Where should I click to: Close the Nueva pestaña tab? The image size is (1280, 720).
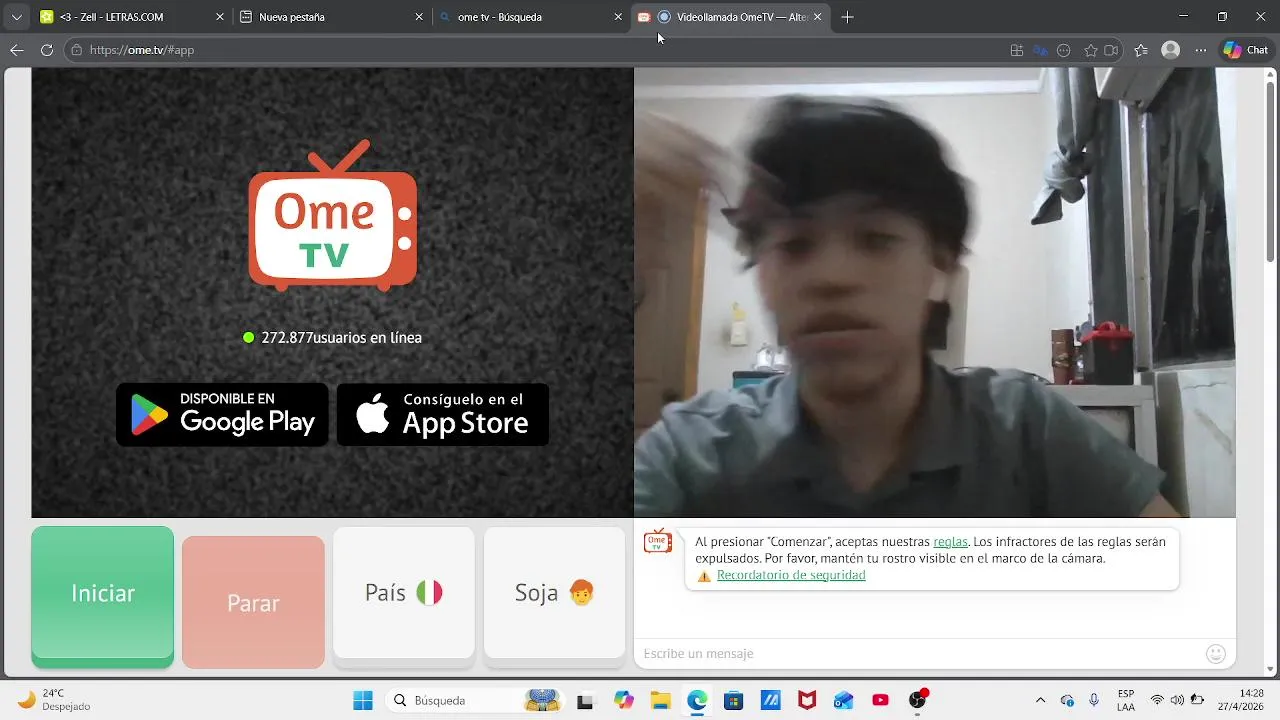coord(419,17)
